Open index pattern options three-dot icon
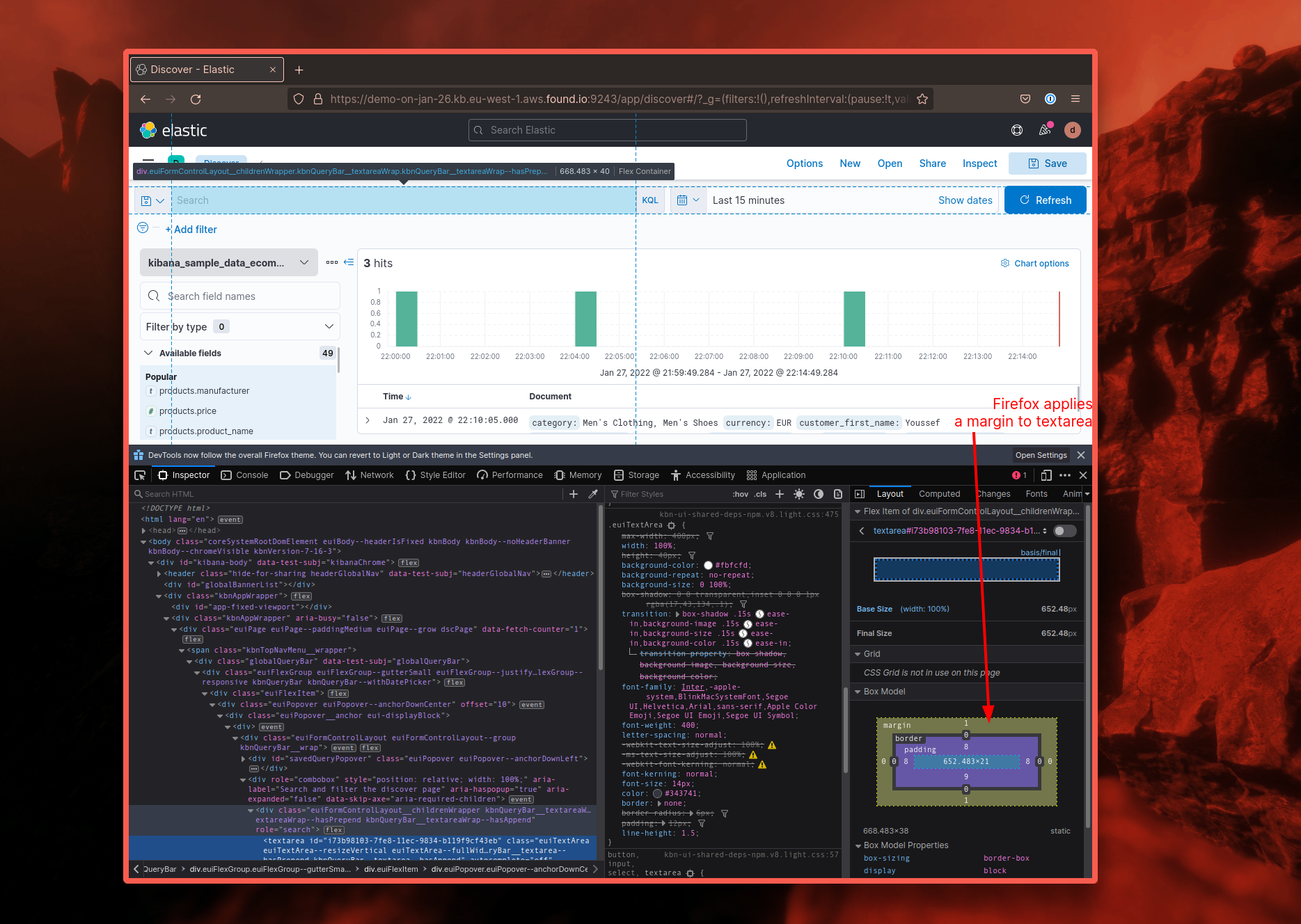Viewport: 1301px width, 924px height. pos(332,262)
